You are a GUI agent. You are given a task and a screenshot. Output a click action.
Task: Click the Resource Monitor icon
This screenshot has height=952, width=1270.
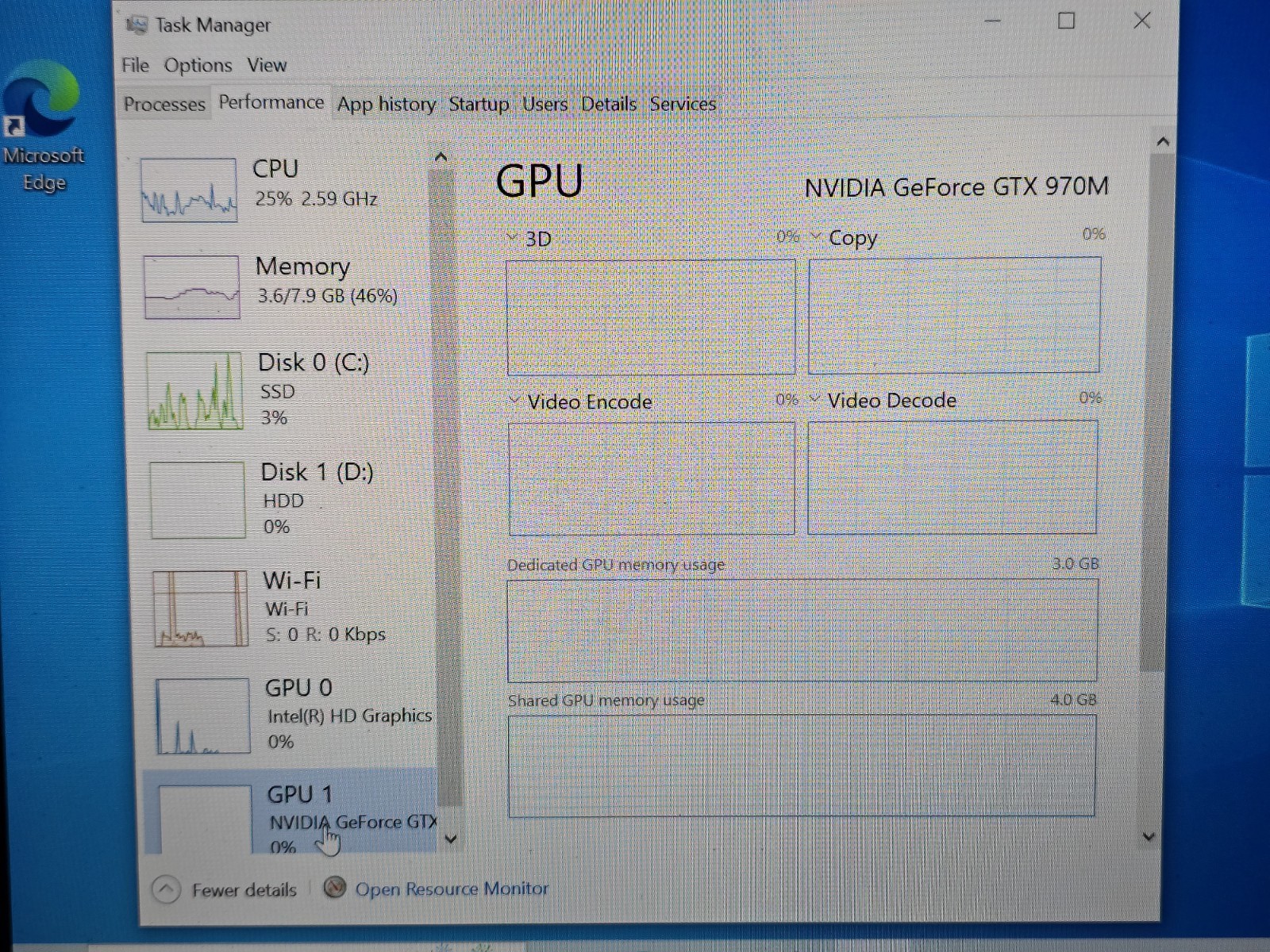335,887
